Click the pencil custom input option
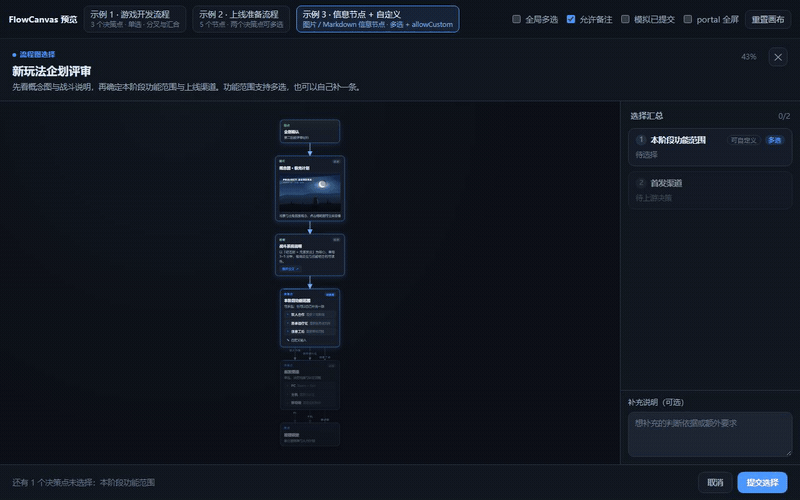The image size is (800, 500). 310,340
